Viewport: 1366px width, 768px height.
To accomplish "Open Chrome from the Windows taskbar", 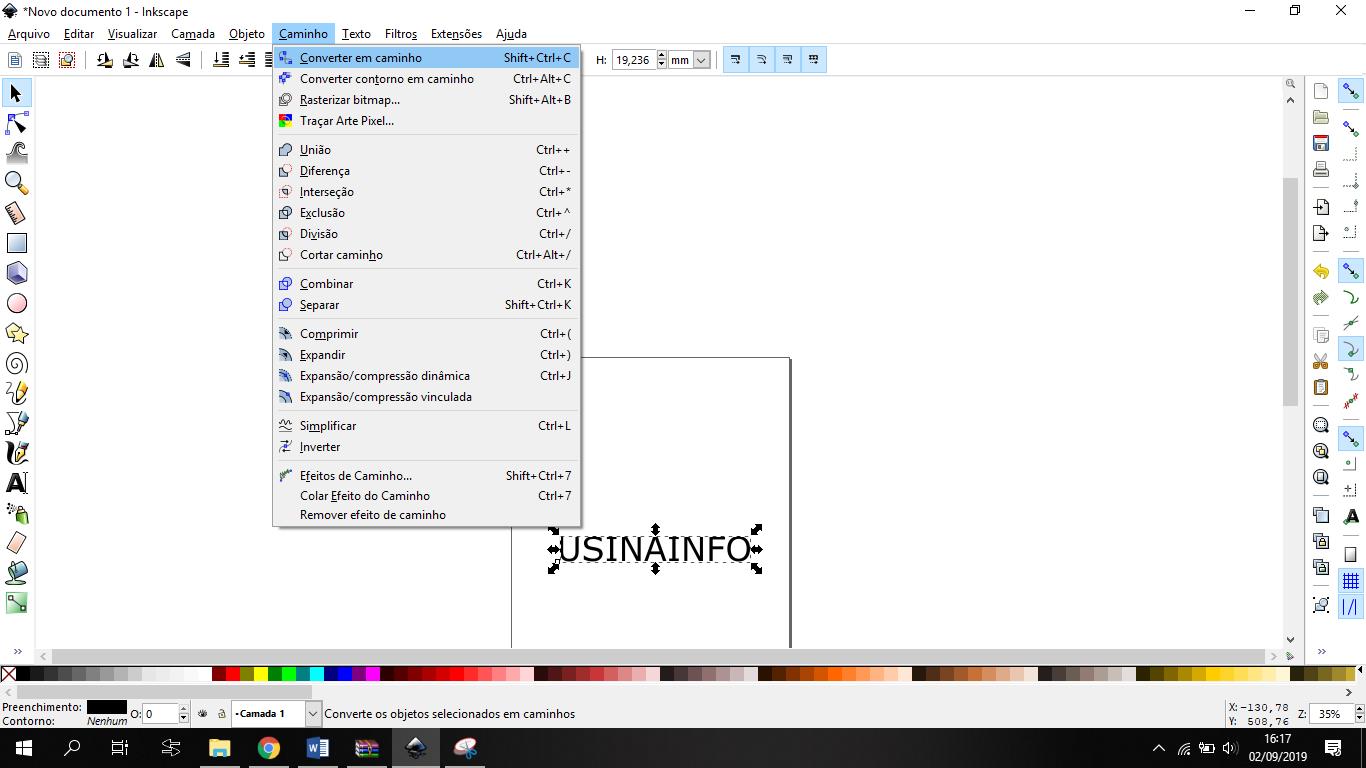I will coord(268,748).
